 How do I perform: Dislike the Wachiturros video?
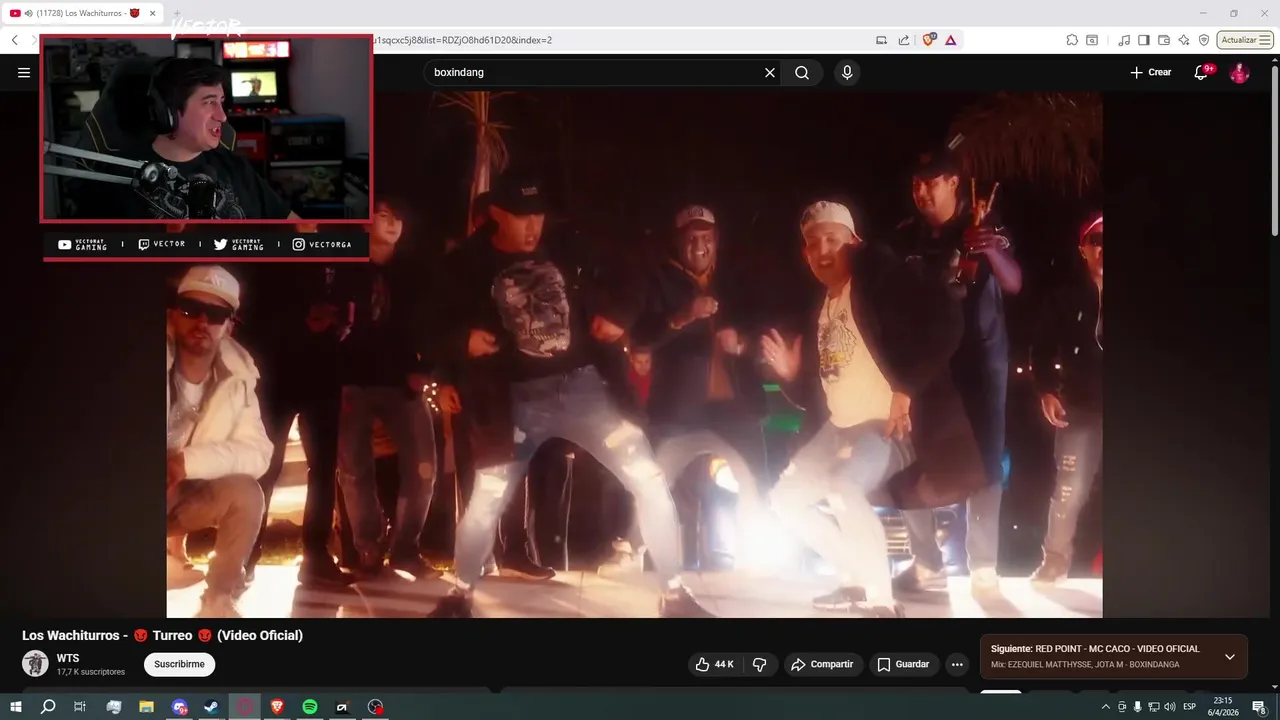tap(760, 664)
